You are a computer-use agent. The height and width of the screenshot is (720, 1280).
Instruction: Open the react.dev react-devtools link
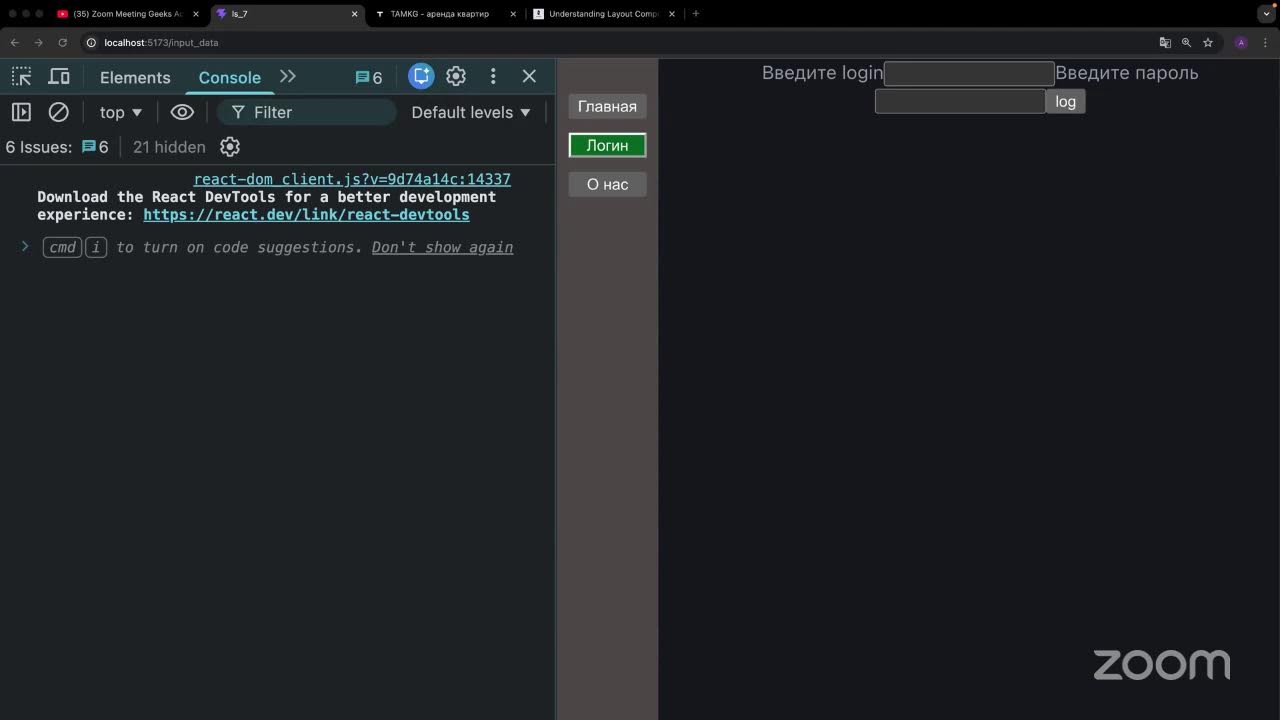(306, 215)
